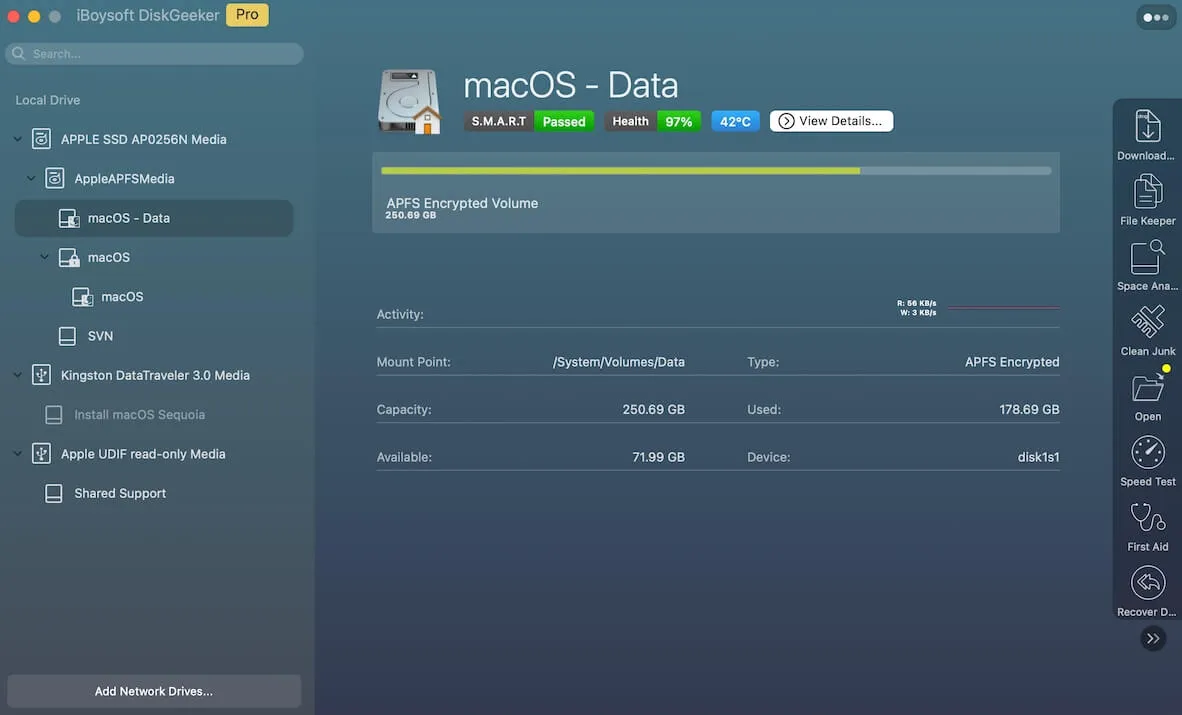
Task: Click the Pro license badge
Action: point(247,14)
